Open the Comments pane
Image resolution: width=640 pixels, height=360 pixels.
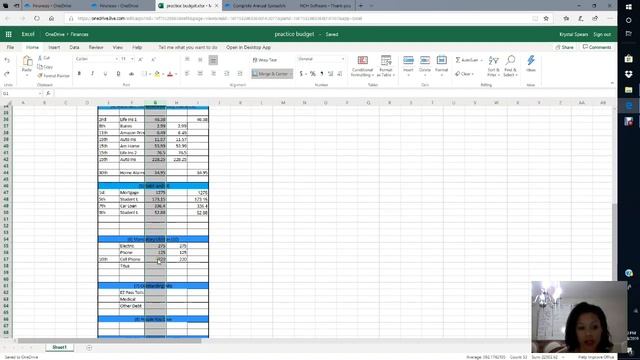(x=597, y=47)
